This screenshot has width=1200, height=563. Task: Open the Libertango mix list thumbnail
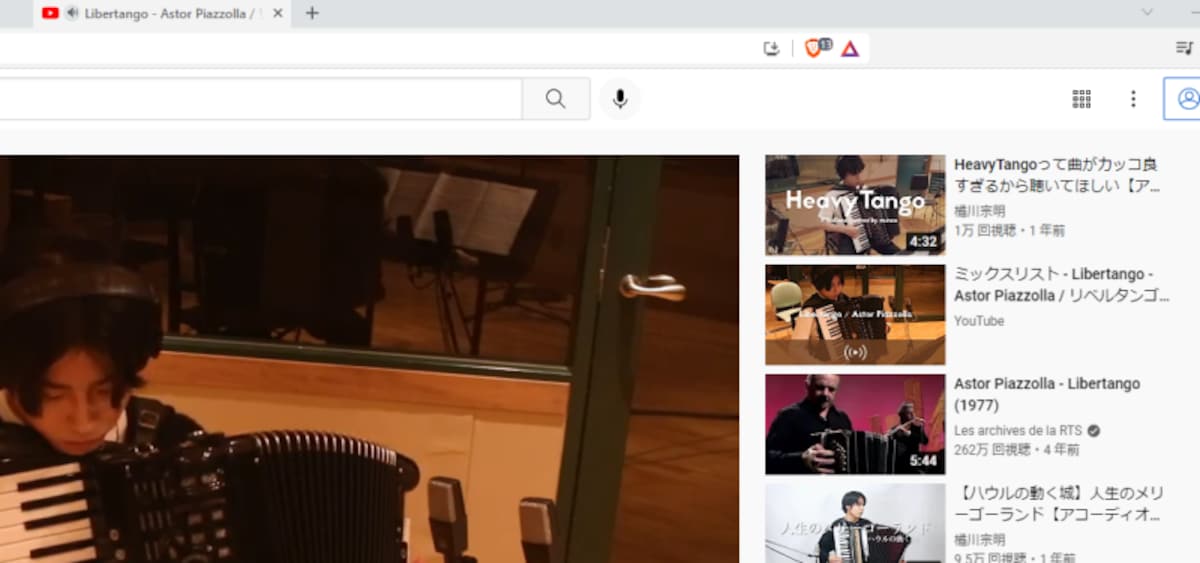point(855,315)
